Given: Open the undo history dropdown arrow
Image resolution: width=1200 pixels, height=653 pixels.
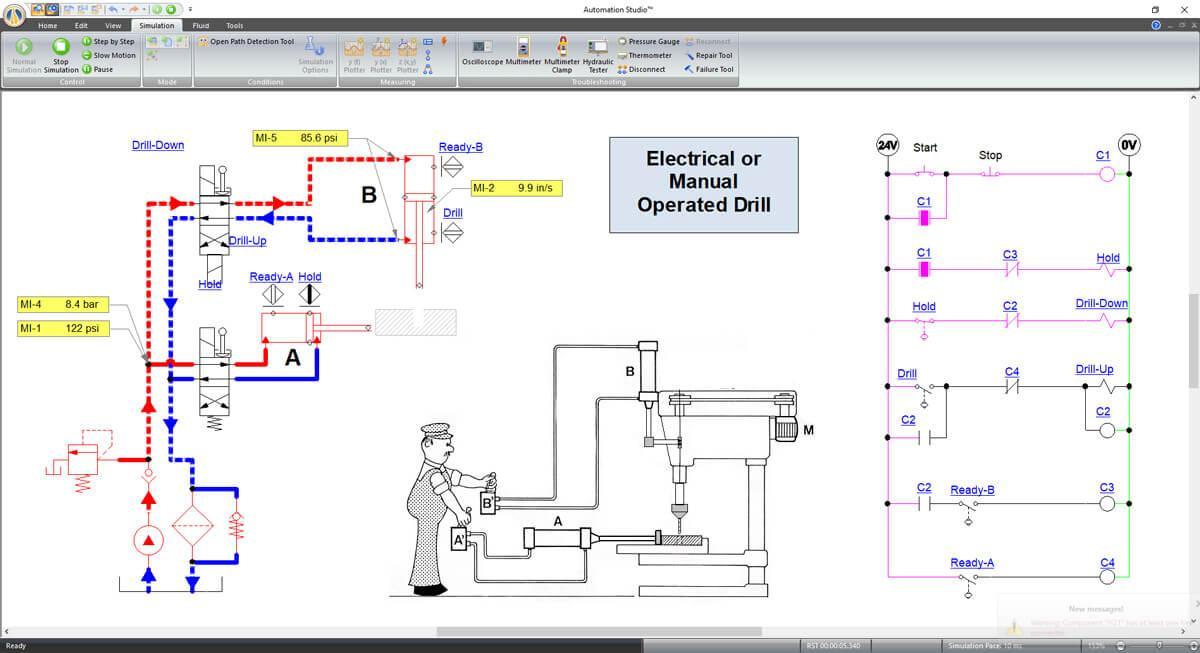Looking at the screenshot, I should [122, 9].
